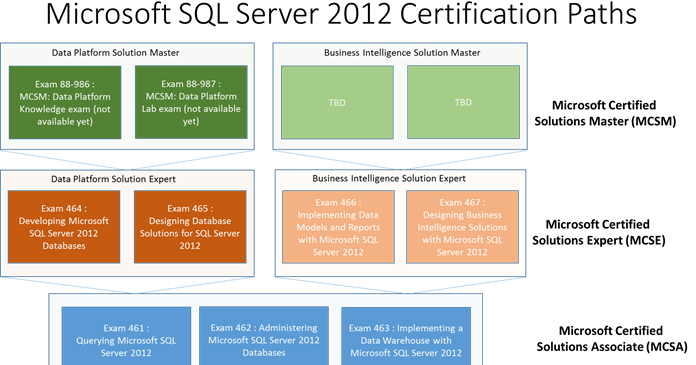The image size is (696, 365).
Task: Click the Exam 88-986 Knowledge exam box
Action: pyautogui.click(x=65, y=103)
